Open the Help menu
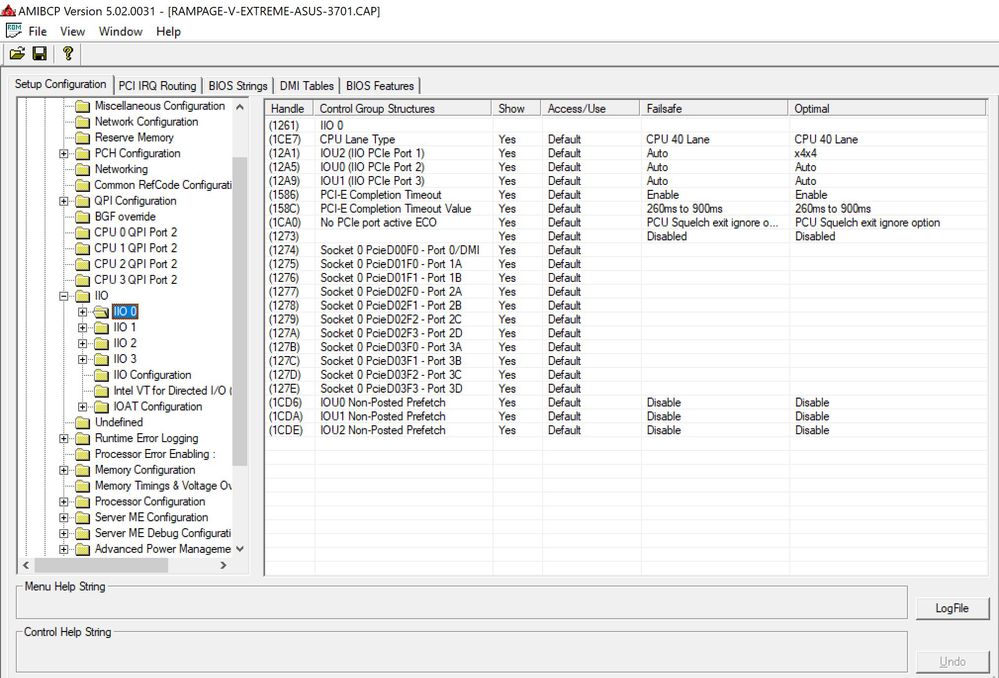Image resolution: width=999 pixels, height=678 pixels. pyautogui.click(x=168, y=31)
